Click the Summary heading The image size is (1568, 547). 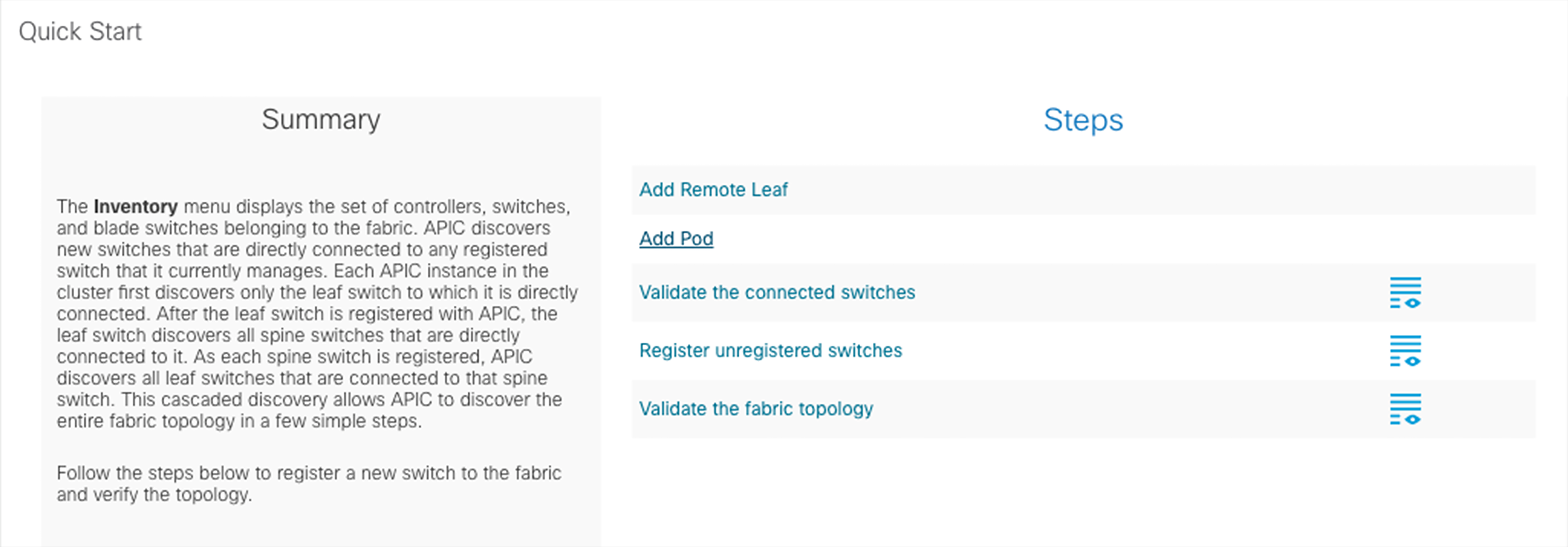(x=321, y=119)
